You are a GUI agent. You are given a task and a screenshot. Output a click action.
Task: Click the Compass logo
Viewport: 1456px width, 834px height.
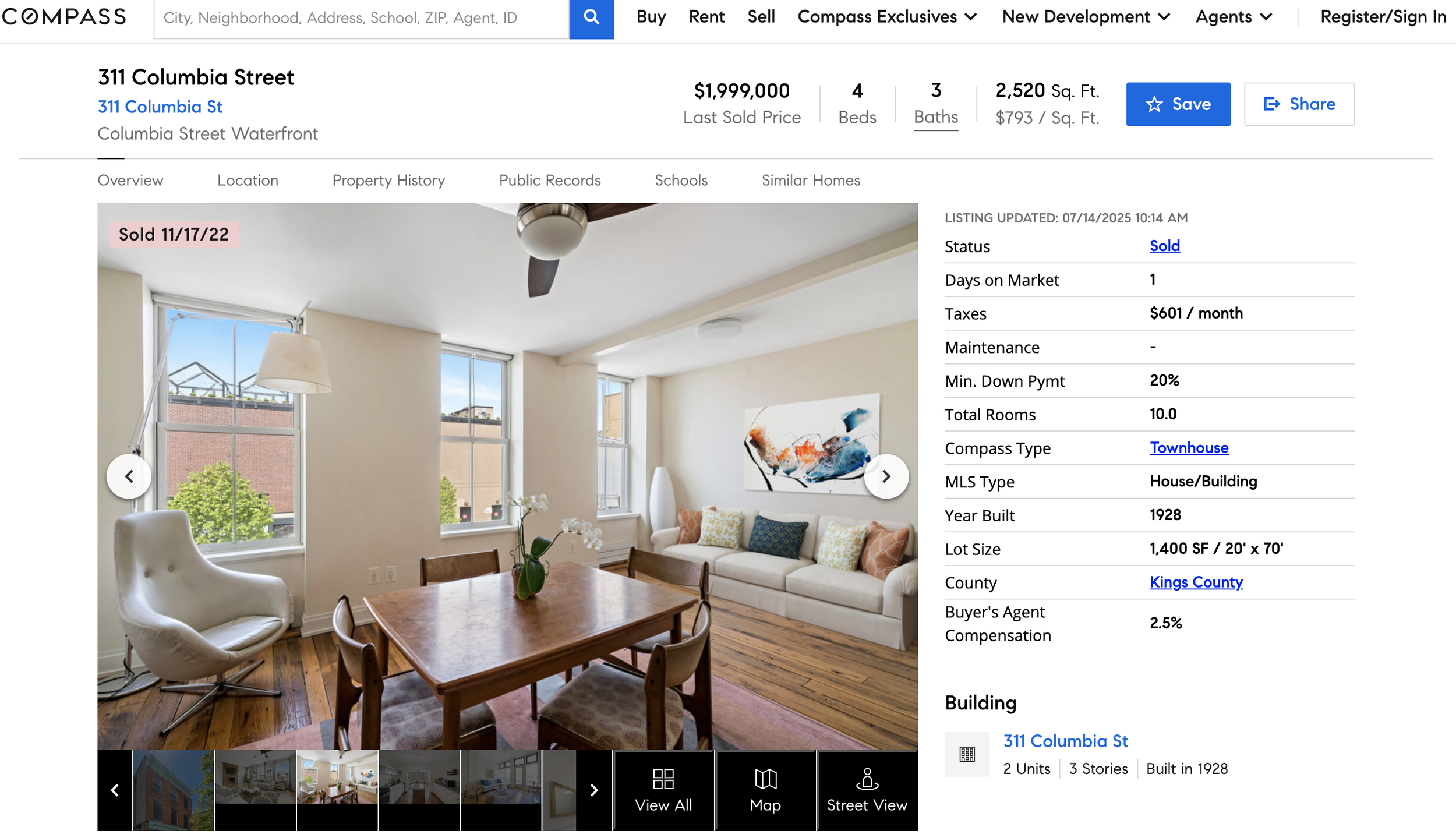pos(63,16)
